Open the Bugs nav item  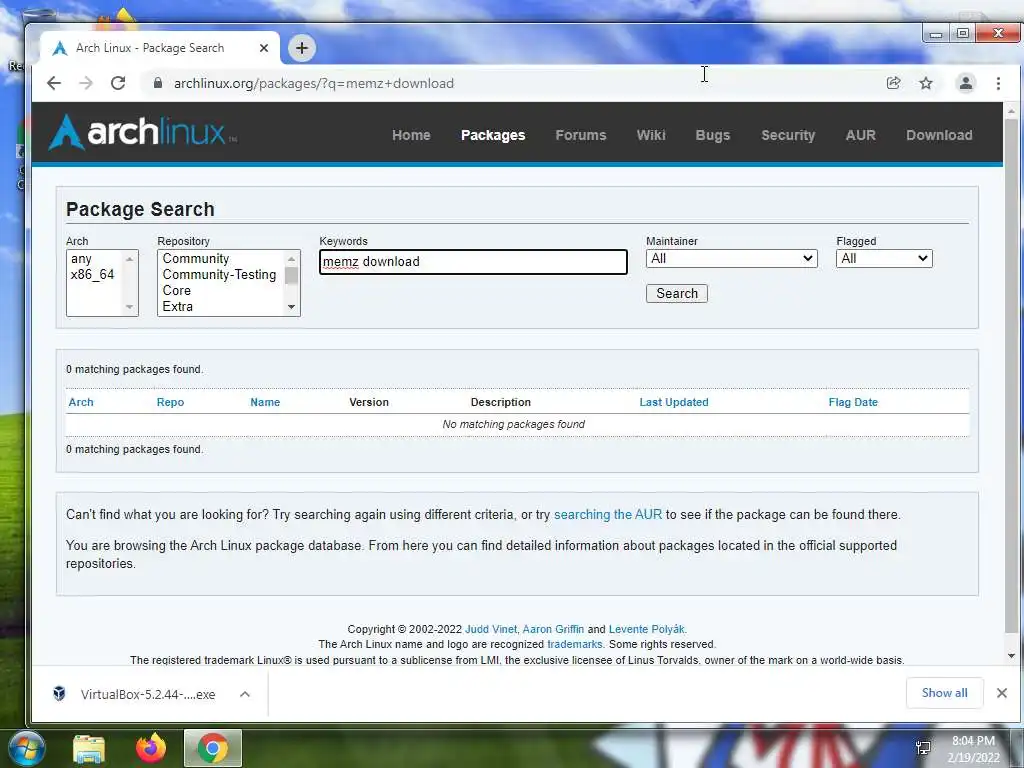712,135
